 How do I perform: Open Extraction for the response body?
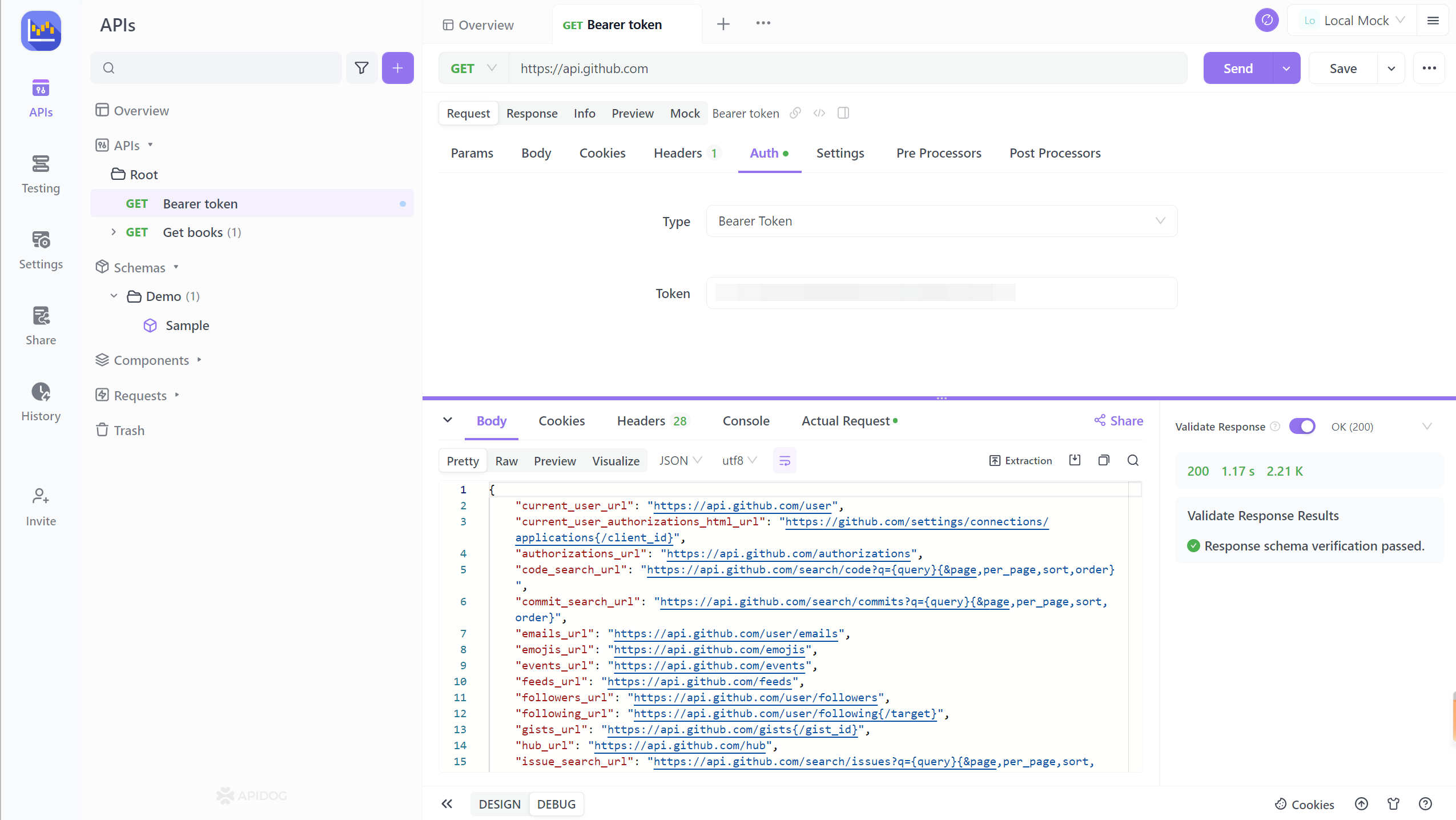(1020, 460)
